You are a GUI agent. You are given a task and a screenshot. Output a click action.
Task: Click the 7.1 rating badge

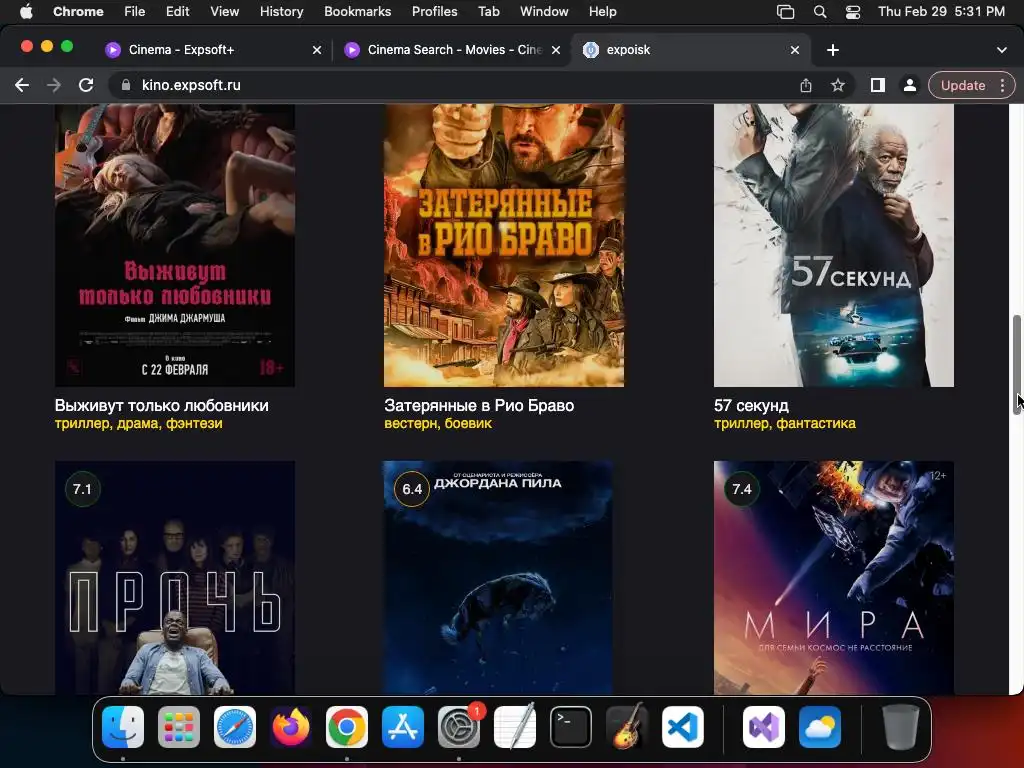(x=82, y=489)
